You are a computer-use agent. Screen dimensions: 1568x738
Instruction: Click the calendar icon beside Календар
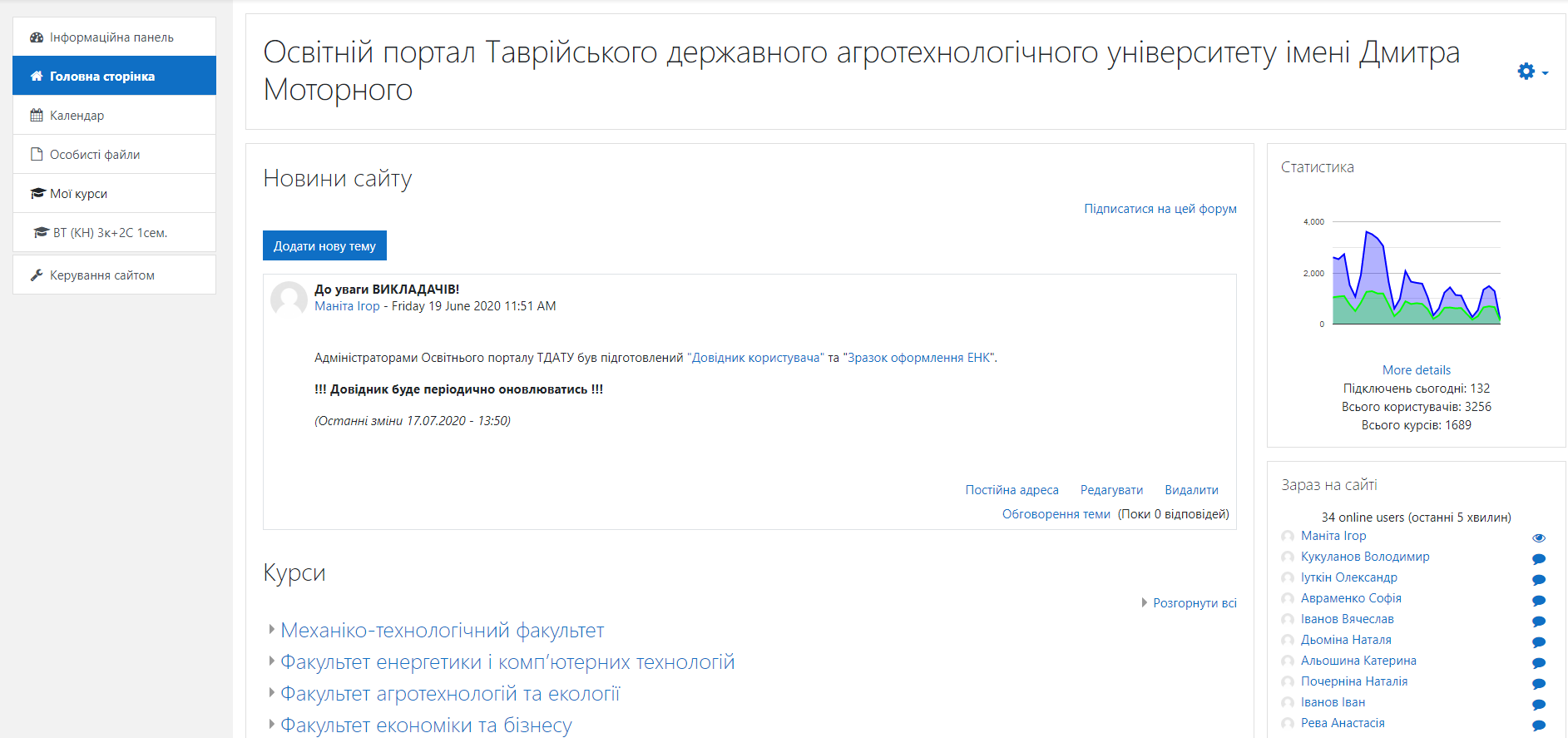tap(37, 116)
